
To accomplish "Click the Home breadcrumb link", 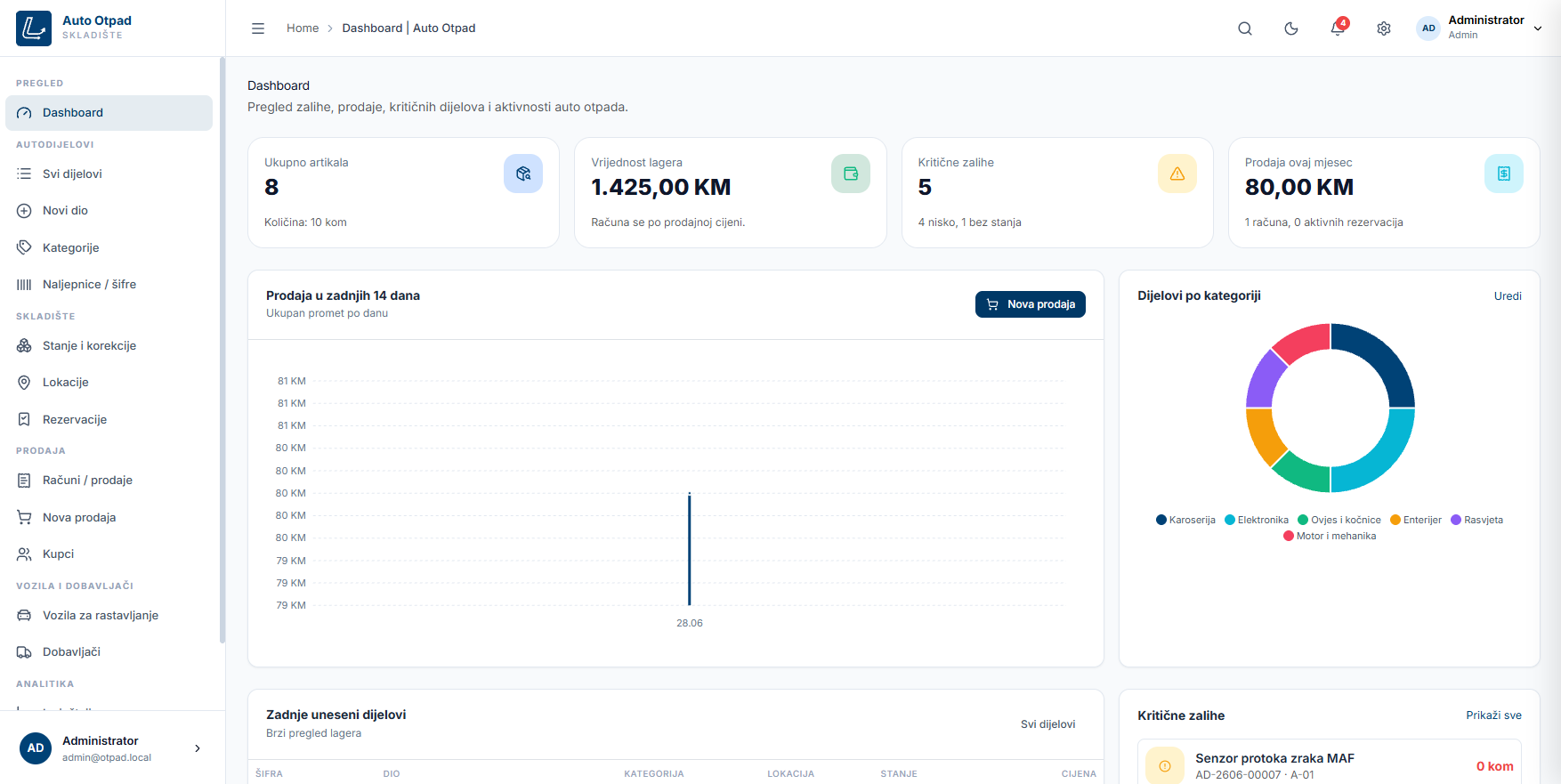I will [303, 28].
